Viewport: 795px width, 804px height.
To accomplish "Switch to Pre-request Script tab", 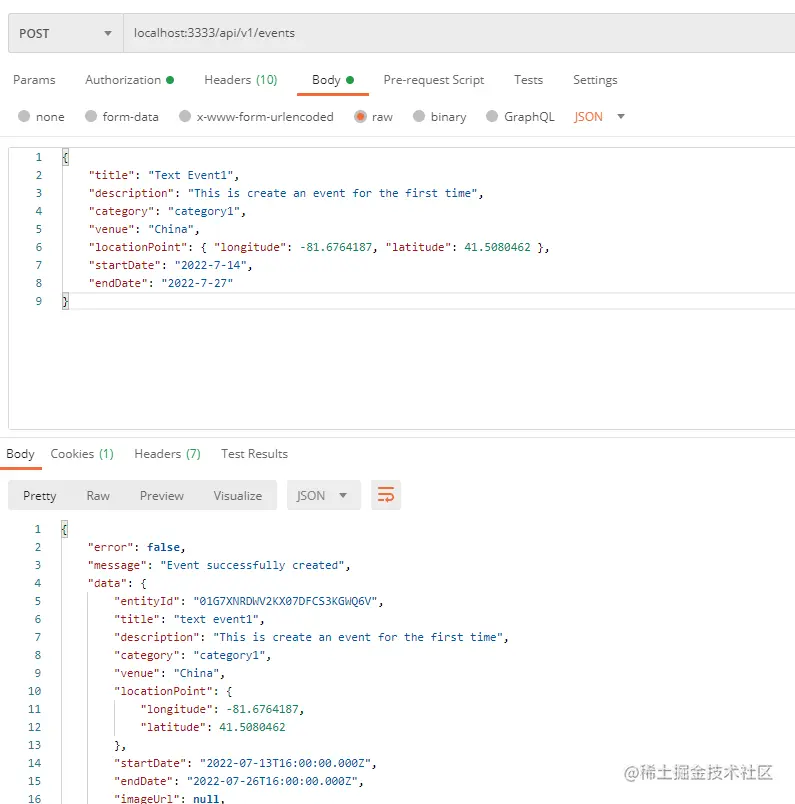I will click(433, 80).
